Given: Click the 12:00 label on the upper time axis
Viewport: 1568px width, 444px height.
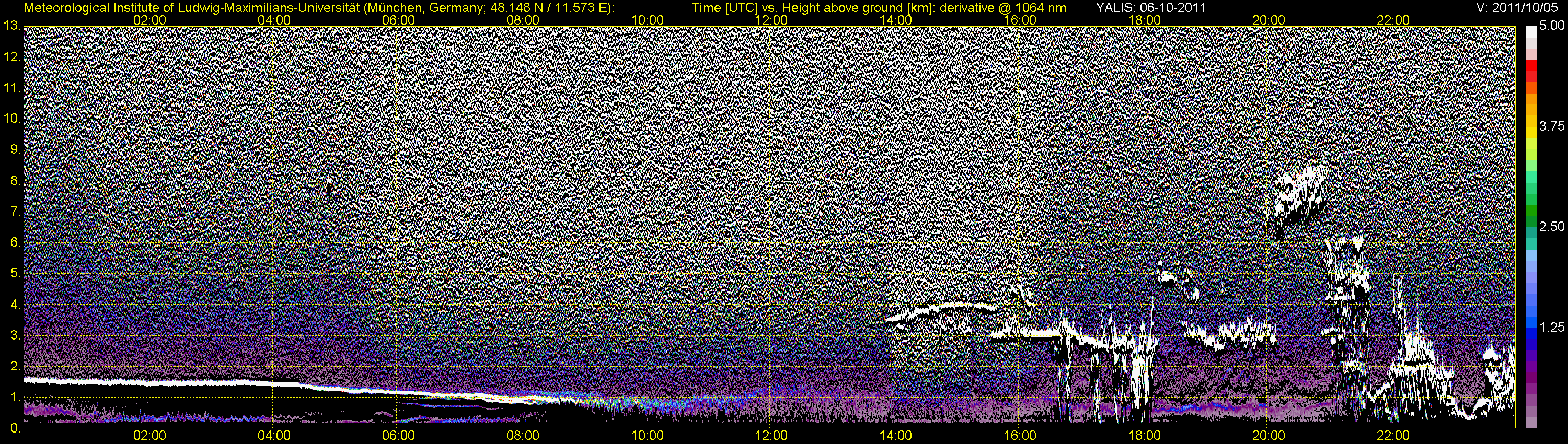Looking at the screenshot, I should (771, 20).
